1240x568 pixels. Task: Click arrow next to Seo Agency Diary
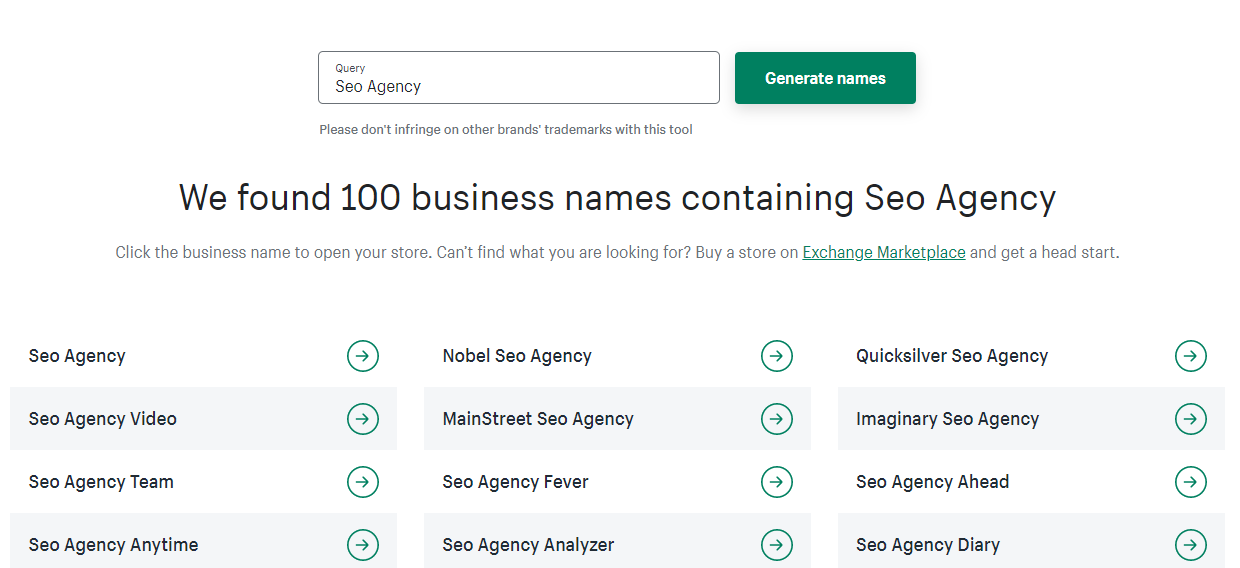[x=1190, y=545]
